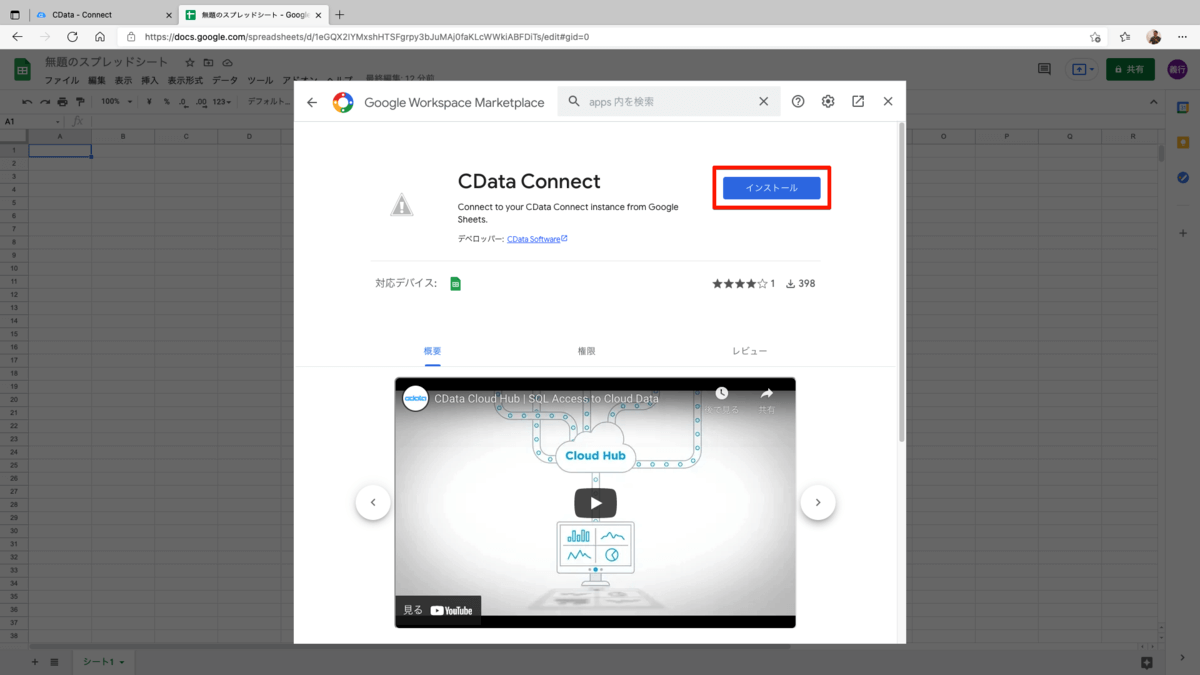This screenshot has width=1200, height=675.
Task: Open the シート1 sheet tab dropdown
Action: tap(124, 662)
